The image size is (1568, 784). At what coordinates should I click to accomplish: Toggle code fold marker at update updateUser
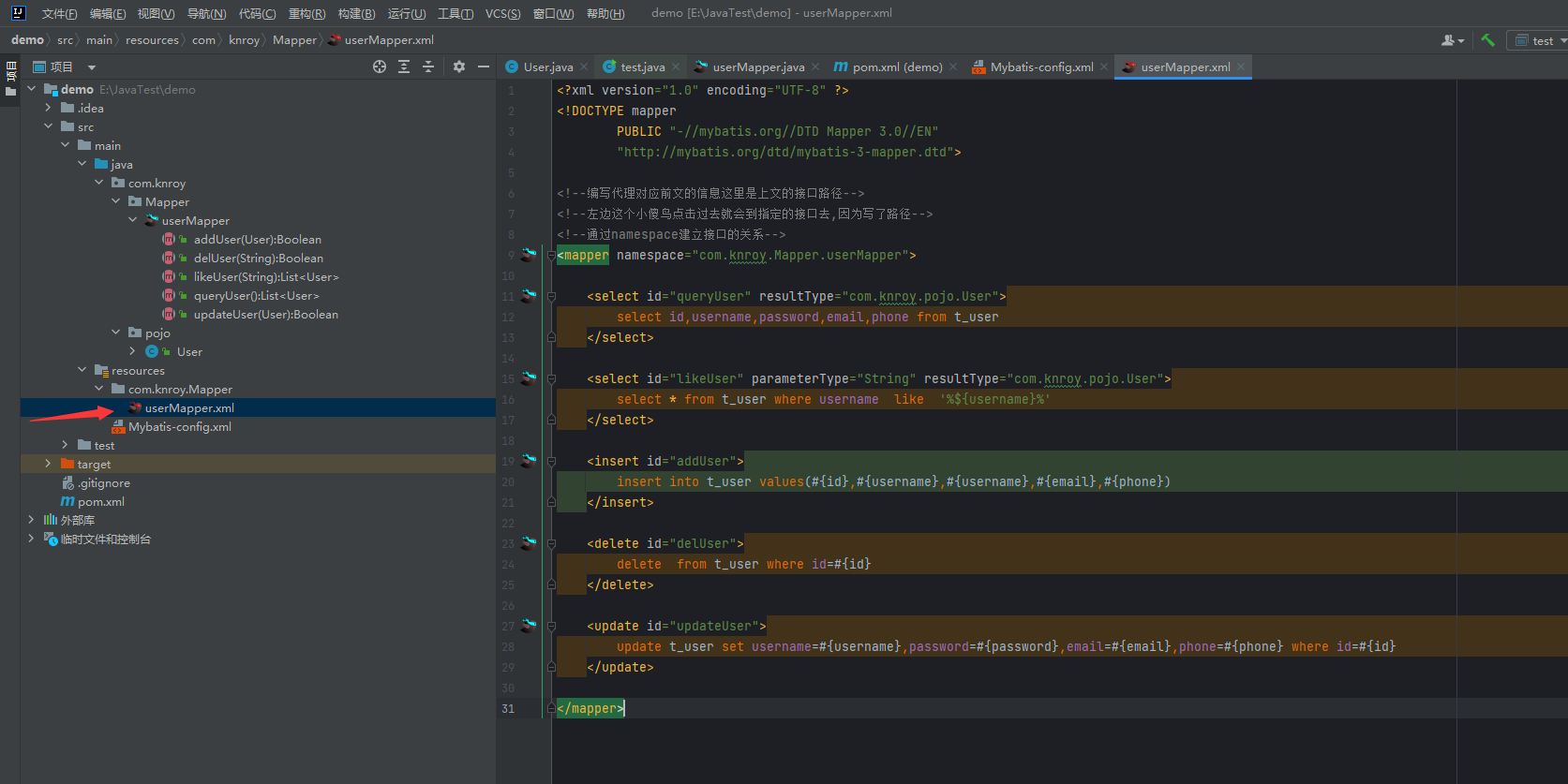[x=552, y=627]
